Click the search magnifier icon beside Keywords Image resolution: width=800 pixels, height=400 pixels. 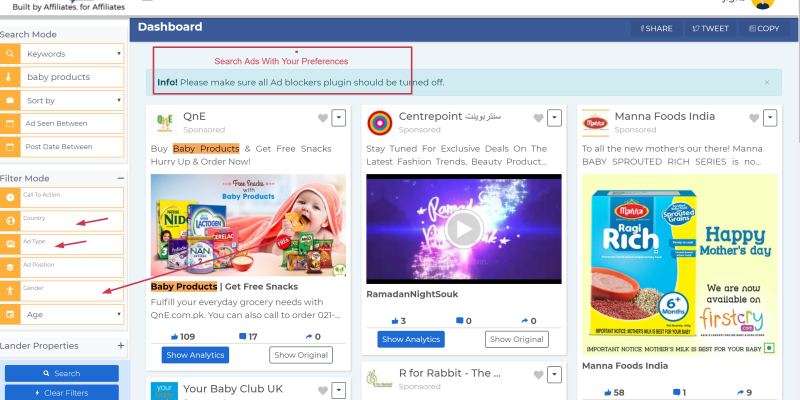pos(10,54)
